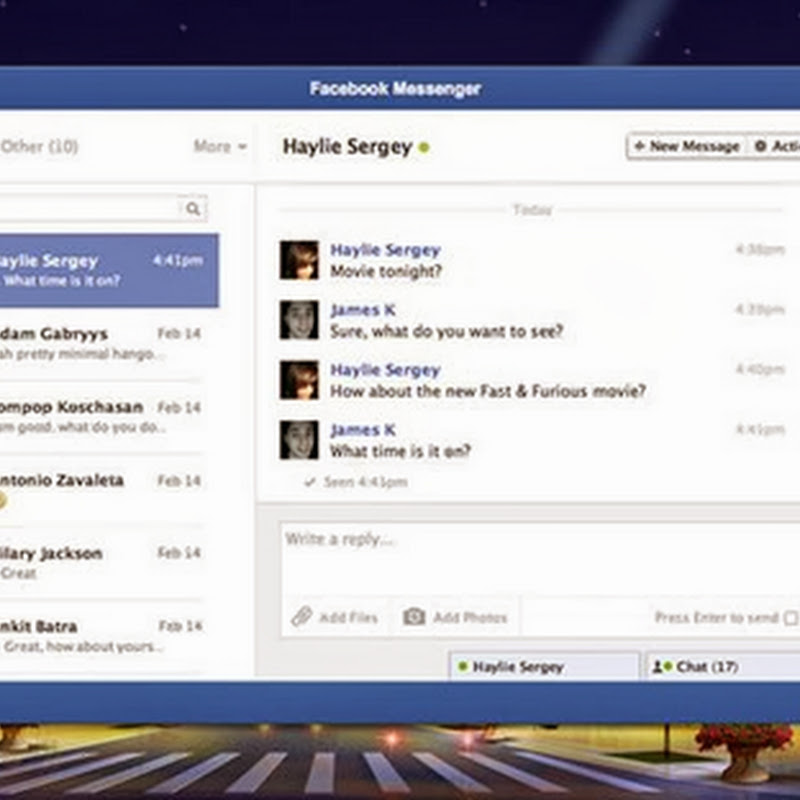This screenshot has width=800, height=800.
Task: Click Haylie Sergey's avatar on Movie tonight message
Action: [299, 260]
